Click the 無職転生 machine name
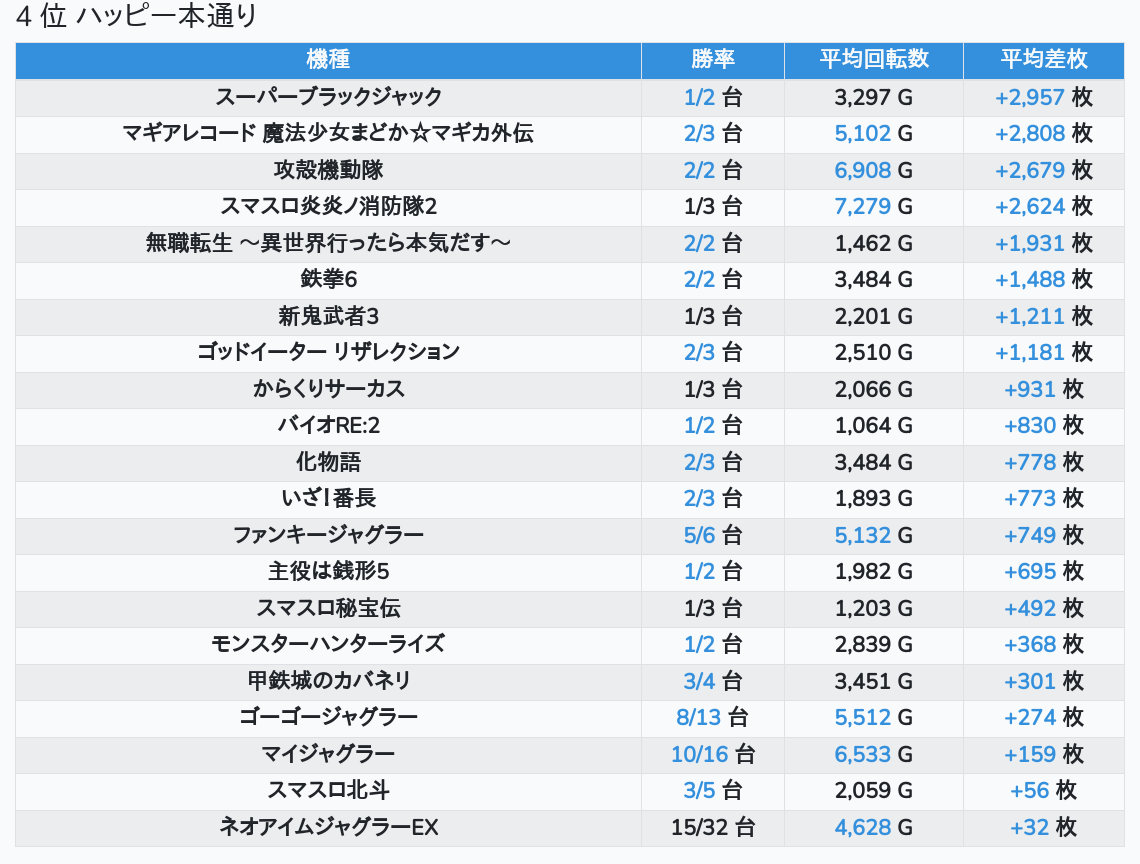 tap(328, 243)
